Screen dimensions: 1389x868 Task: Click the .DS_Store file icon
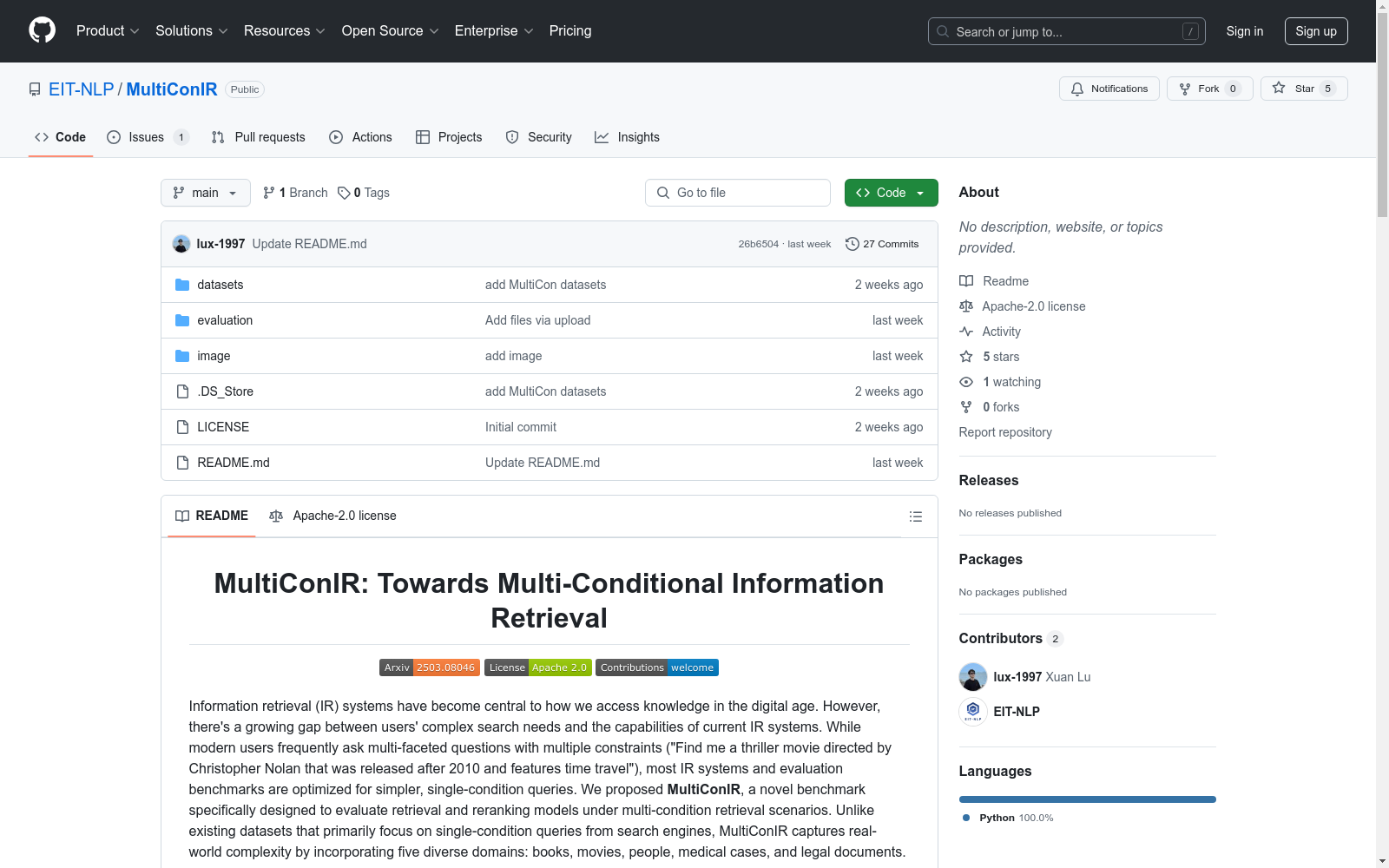point(182,391)
